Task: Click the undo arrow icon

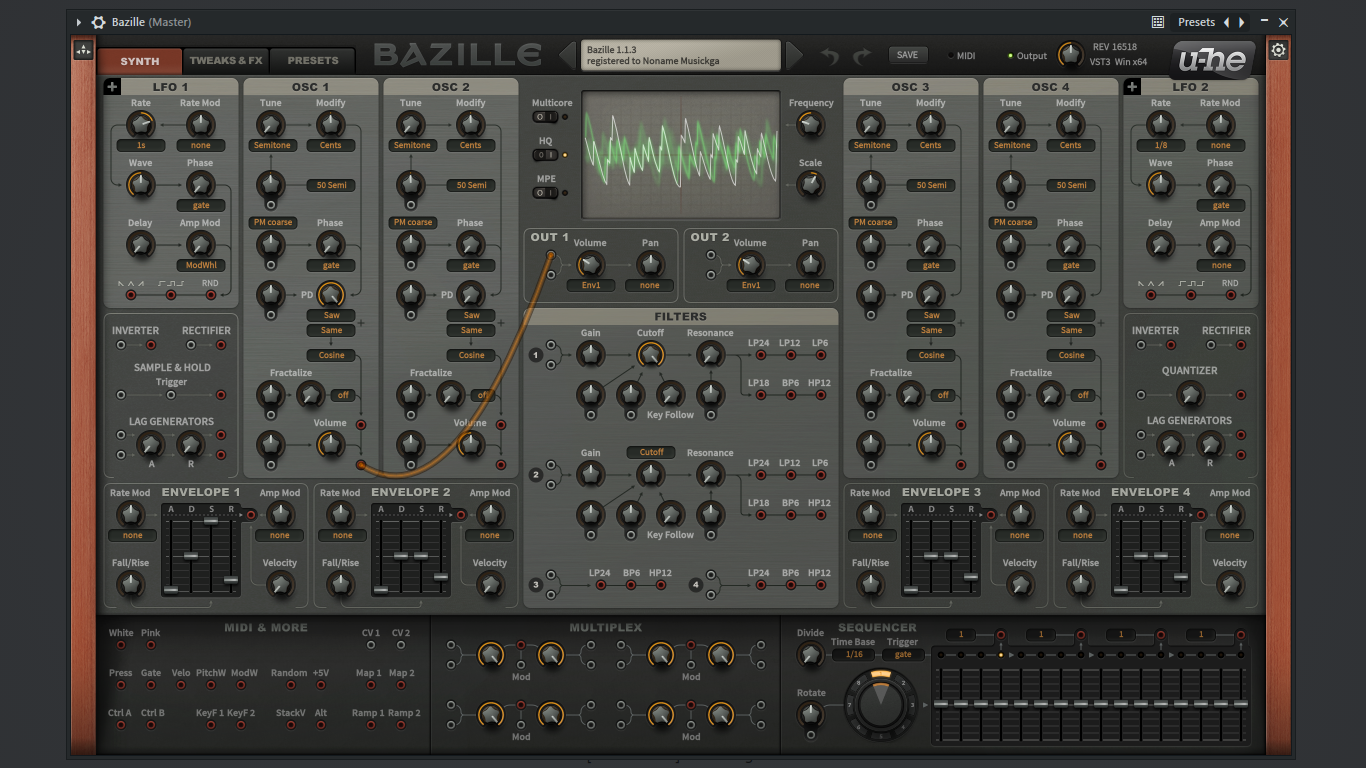Action: 829,56
